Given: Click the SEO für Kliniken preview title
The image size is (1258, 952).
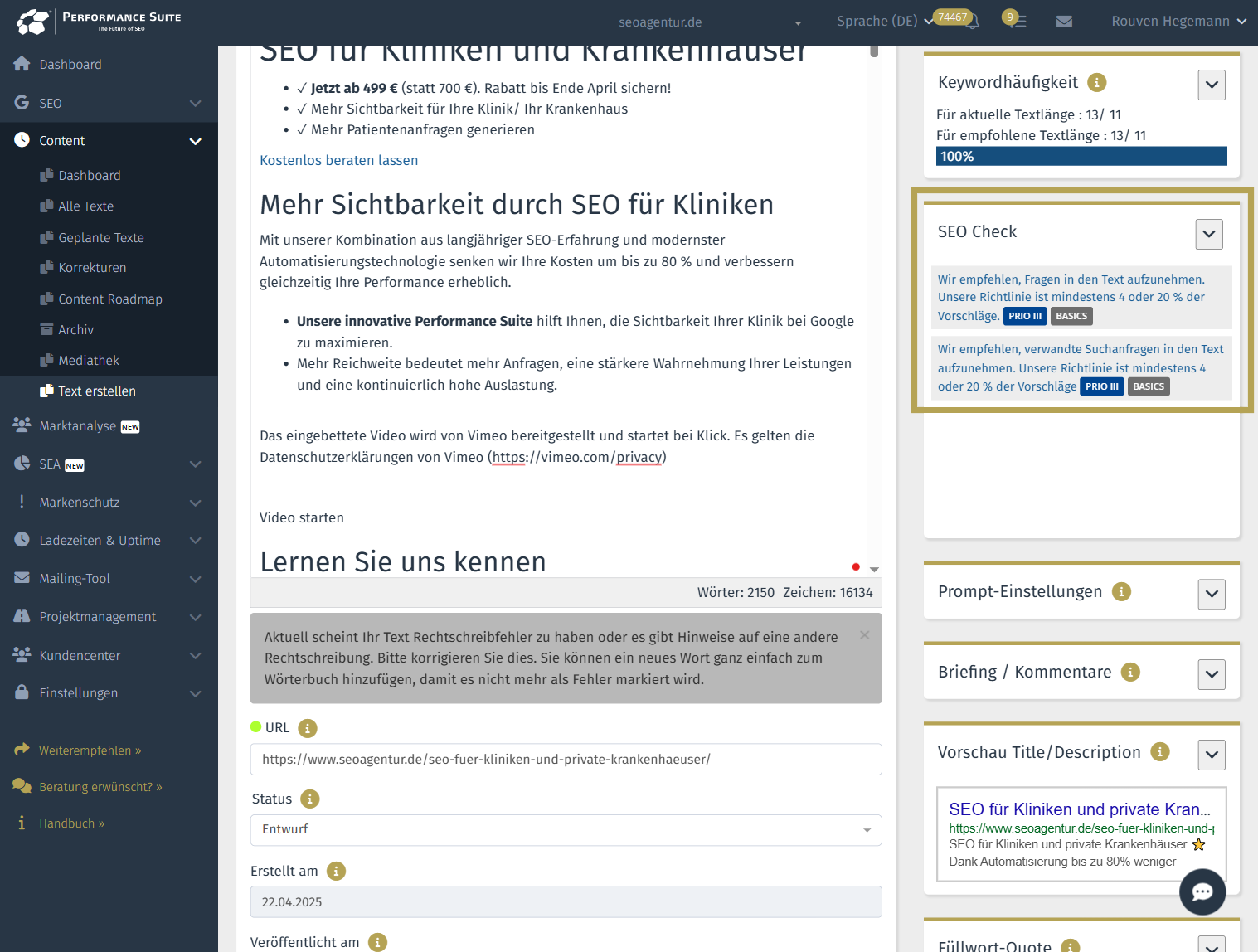Looking at the screenshot, I should pos(1080,809).
